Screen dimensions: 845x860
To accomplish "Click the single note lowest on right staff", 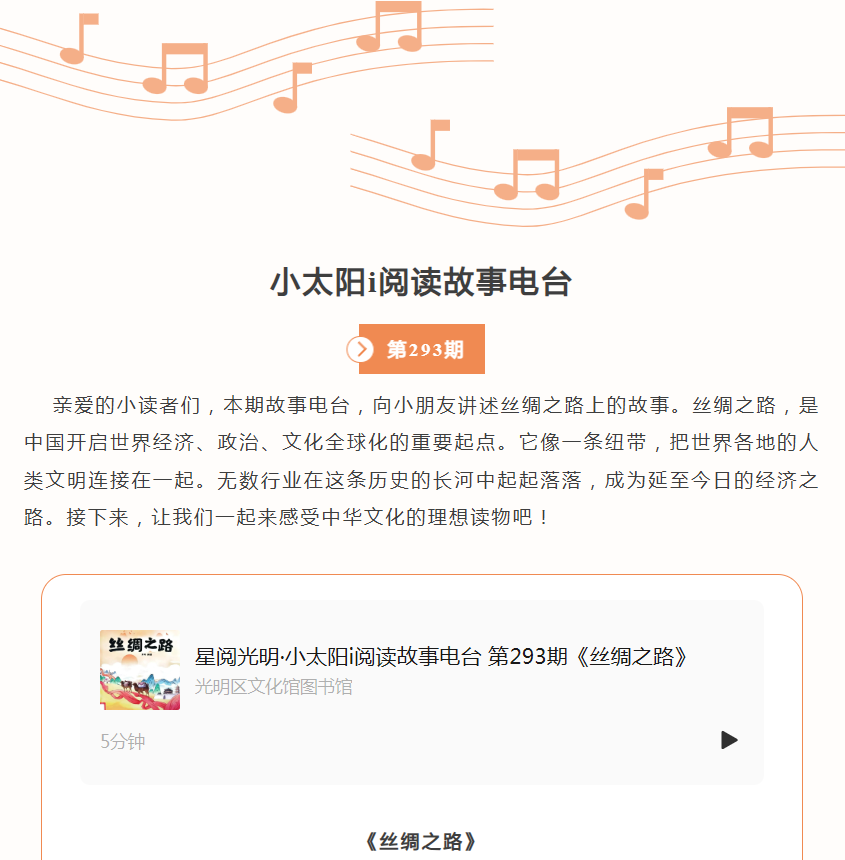I will coord(644,194).
